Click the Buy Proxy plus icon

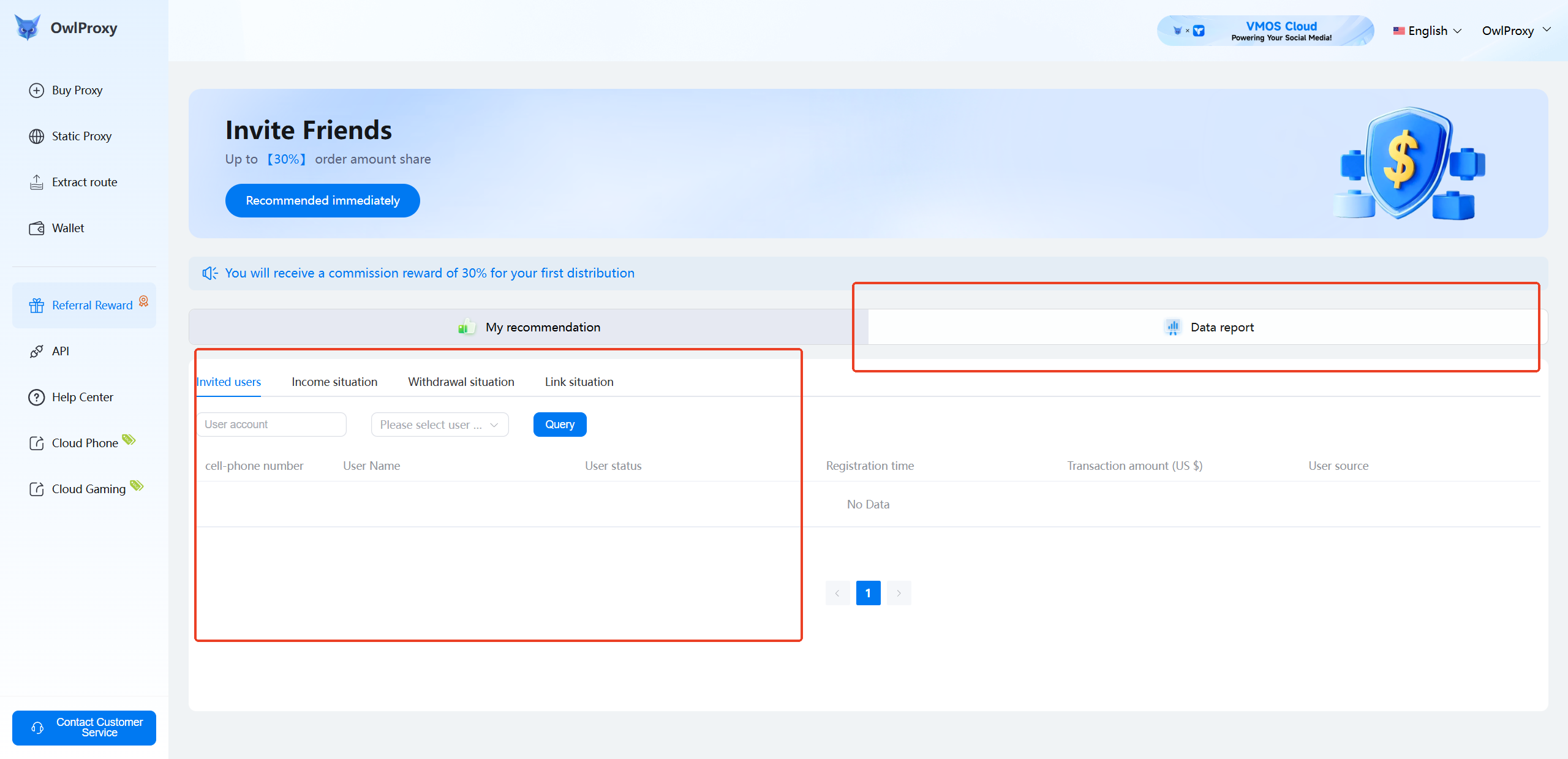point(37,91)
